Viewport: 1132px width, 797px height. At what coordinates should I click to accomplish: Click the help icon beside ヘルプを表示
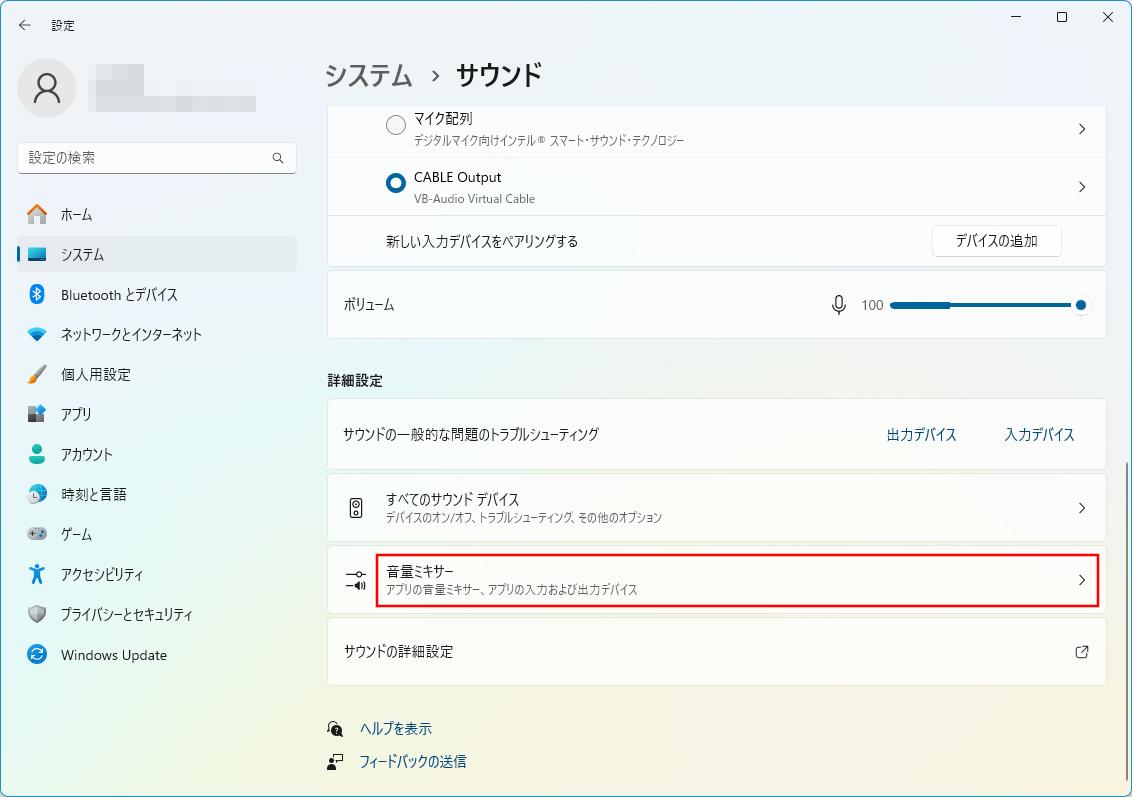335,728
